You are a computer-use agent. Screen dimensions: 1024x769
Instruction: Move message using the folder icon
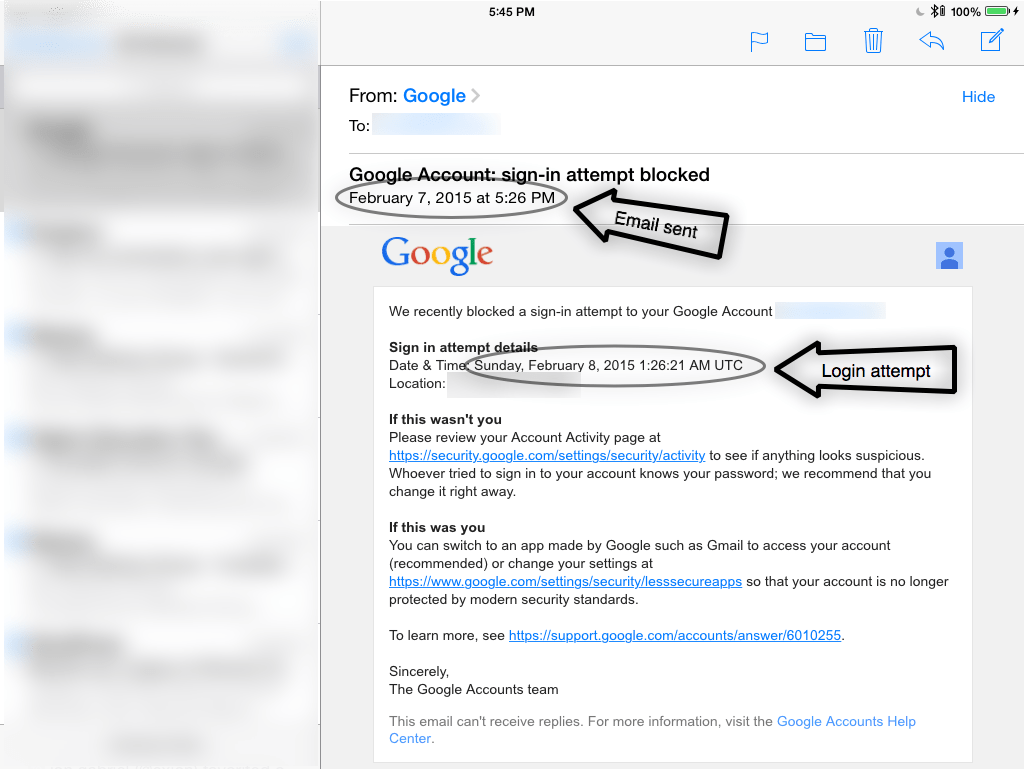(815, 42)
